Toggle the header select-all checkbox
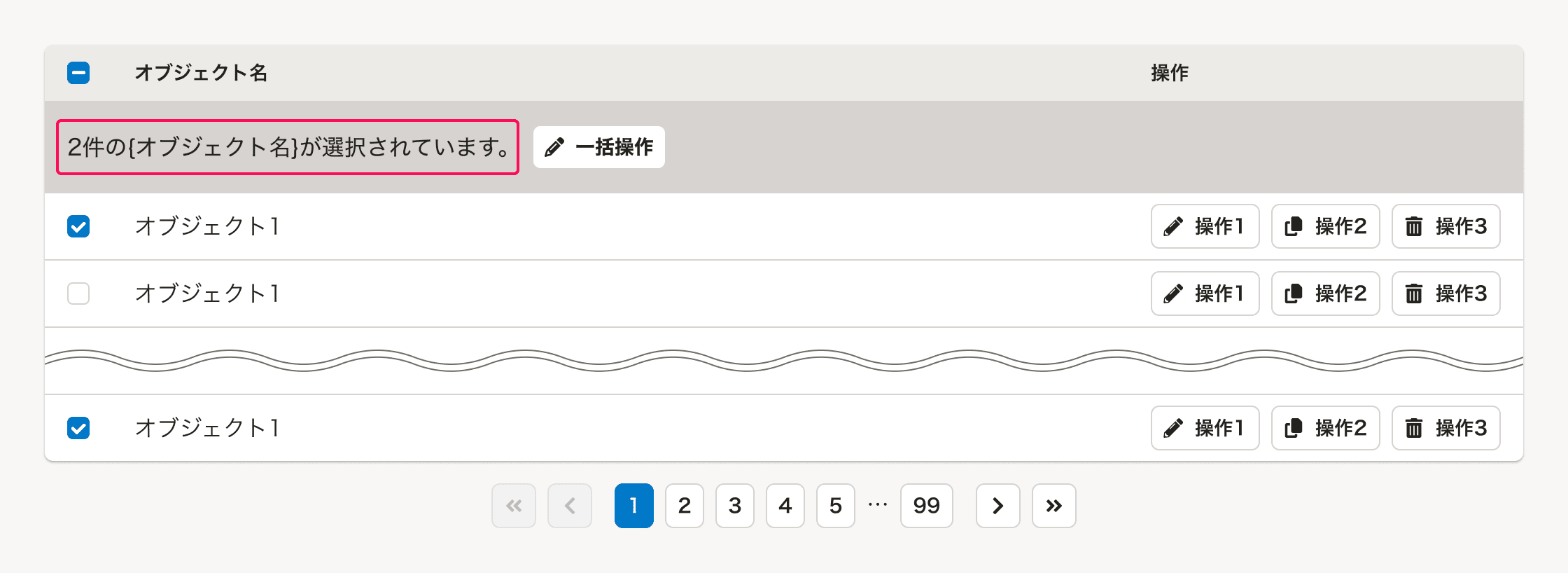 [78, 73]
